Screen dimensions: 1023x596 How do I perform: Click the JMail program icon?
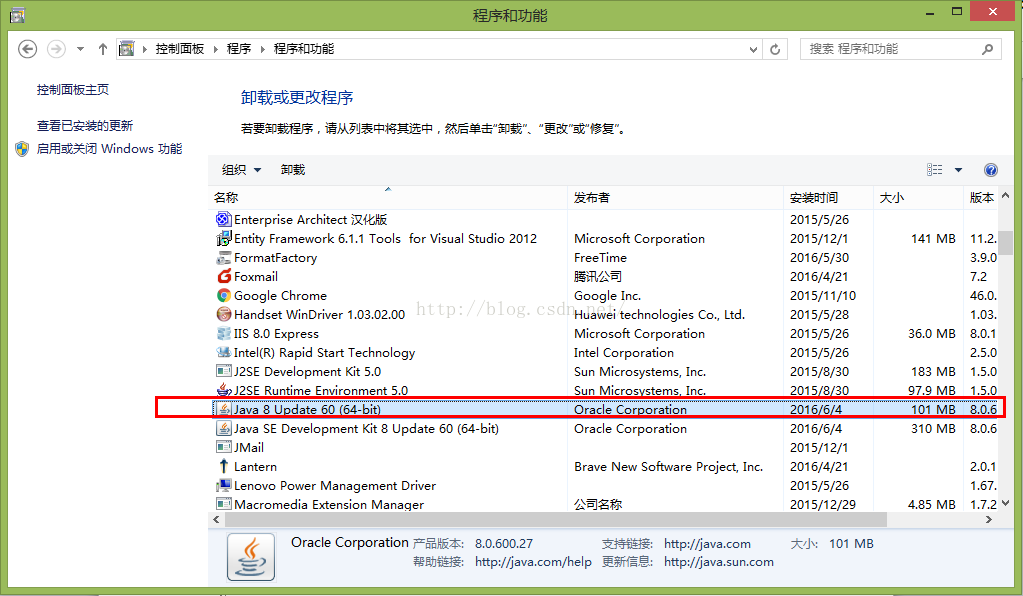pos(223,447)
